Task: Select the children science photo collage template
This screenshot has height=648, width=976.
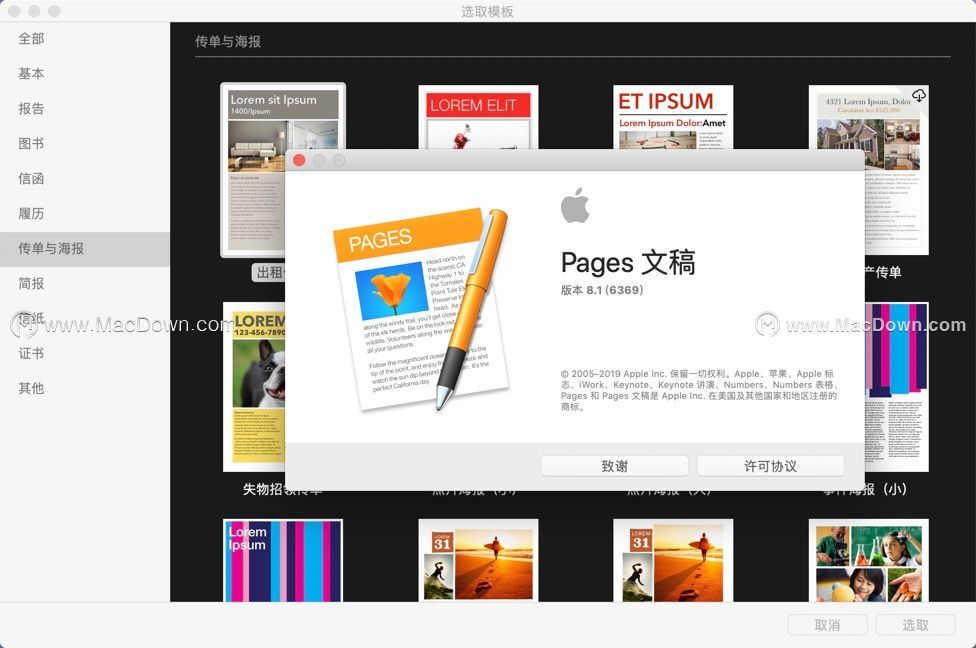Action: tap(868, 560)
